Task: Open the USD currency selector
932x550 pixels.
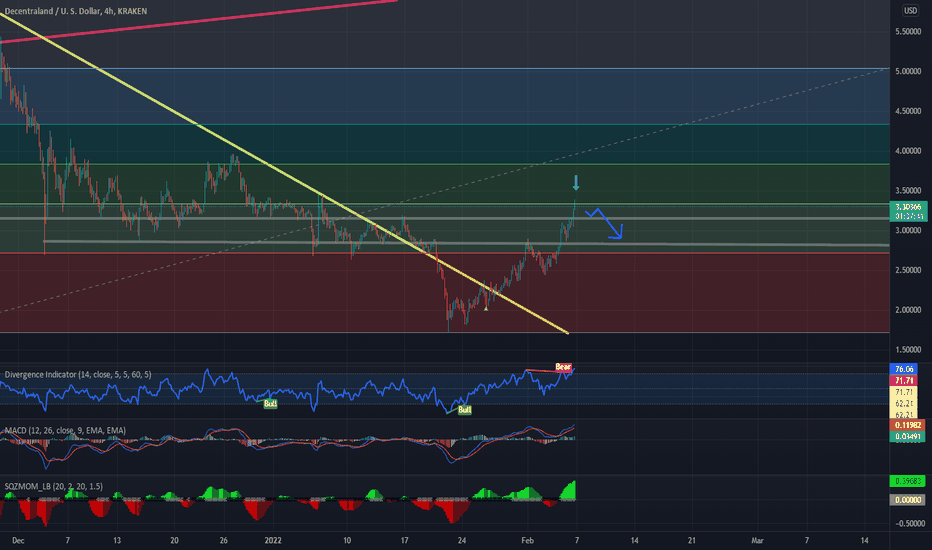Action: pos(910,10)
